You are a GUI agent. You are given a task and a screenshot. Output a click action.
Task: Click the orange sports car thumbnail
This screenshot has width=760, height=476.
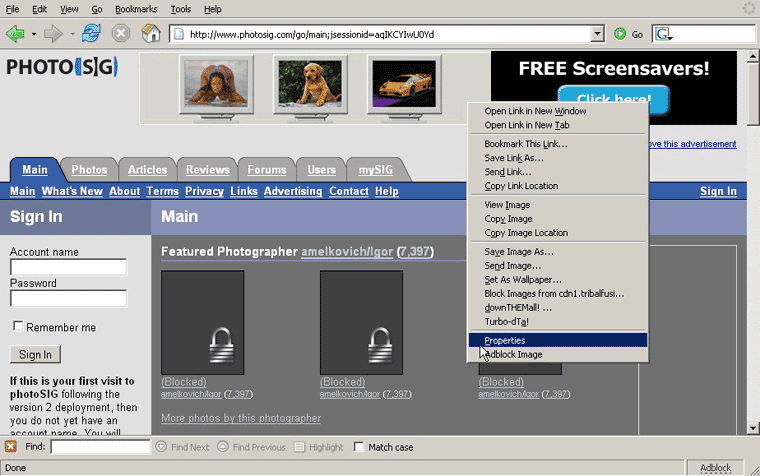pos(404,86)
